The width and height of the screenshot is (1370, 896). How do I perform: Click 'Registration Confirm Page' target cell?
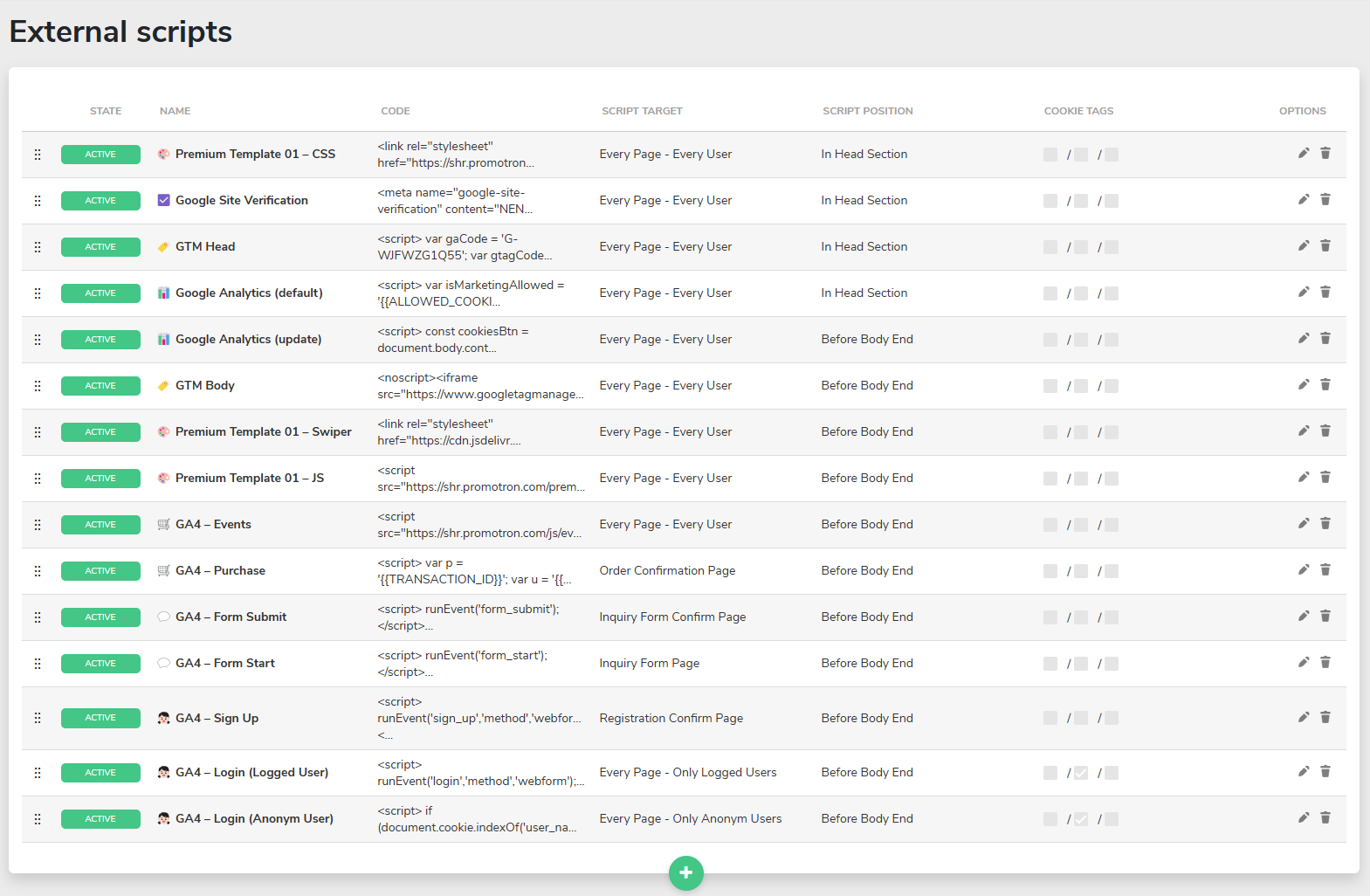[671, 718]
